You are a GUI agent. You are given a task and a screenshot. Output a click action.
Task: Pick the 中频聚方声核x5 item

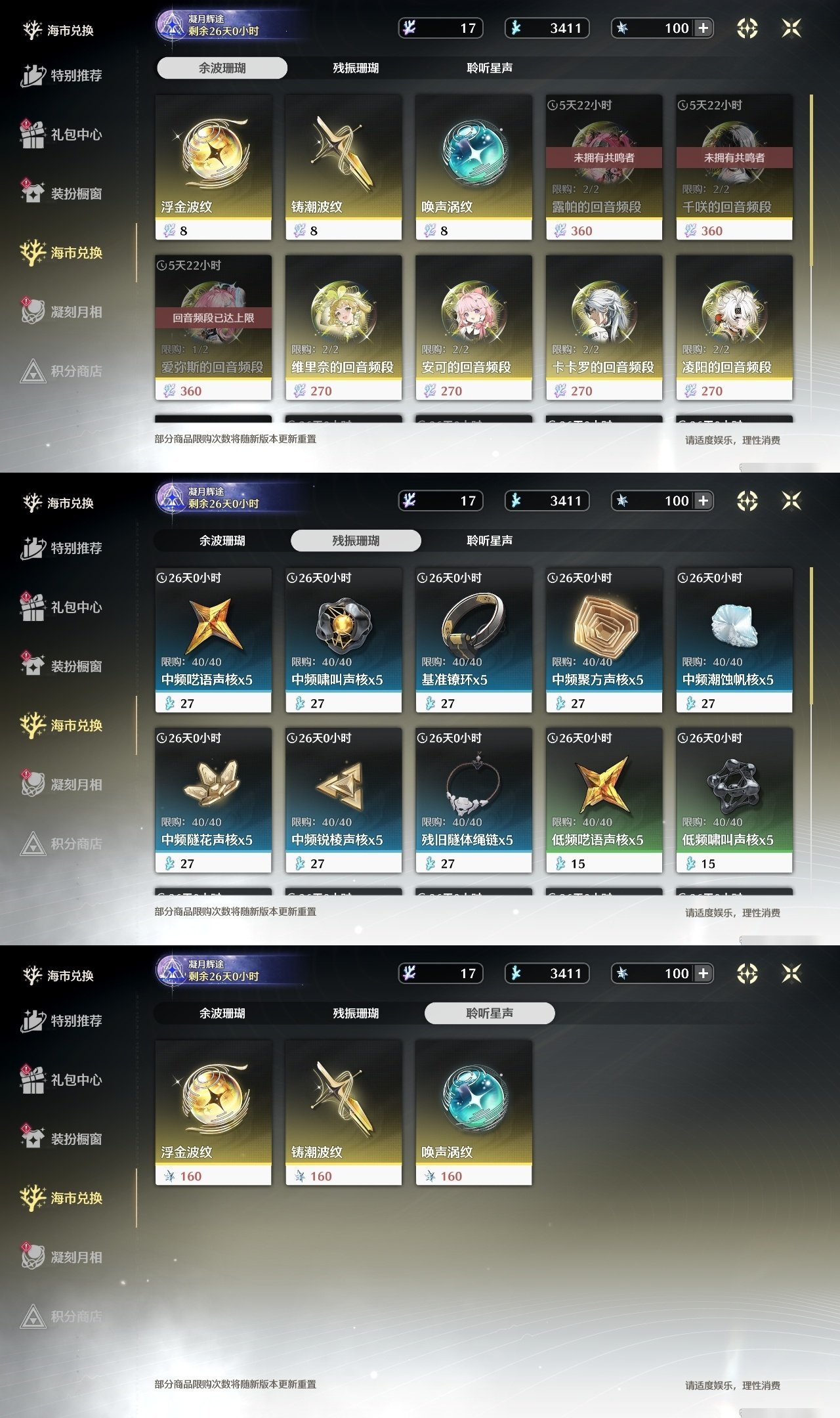coord(604,640)
